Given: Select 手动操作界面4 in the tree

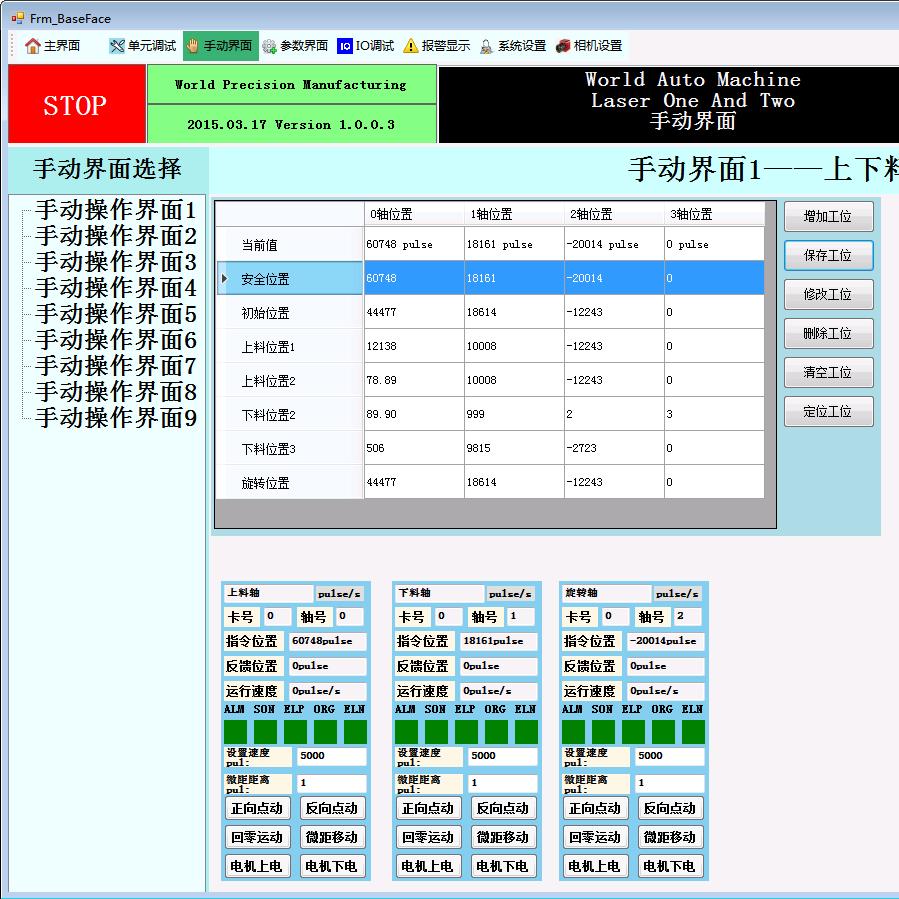Looking at the screenshot, I should click(116, 288).
